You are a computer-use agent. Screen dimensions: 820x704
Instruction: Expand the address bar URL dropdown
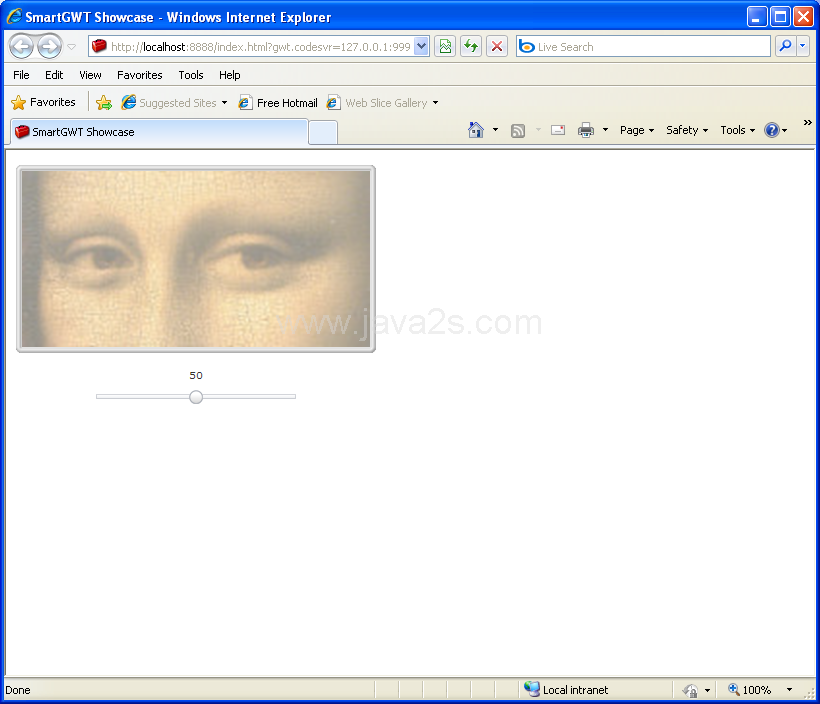click(422, 47)
